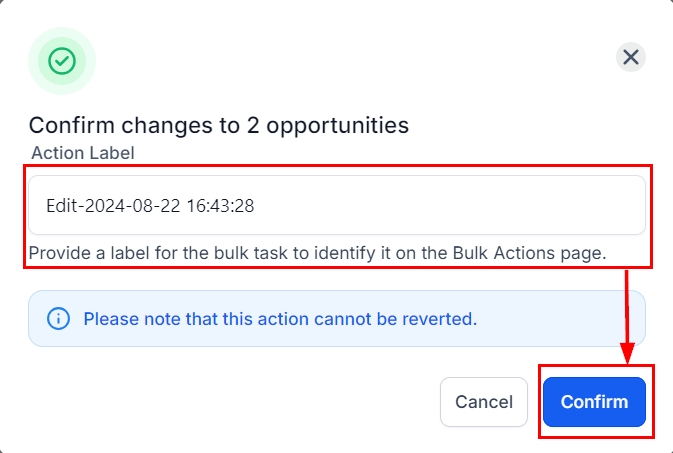Screen dimensions: 673x453
Task: Click the "Edit-2024-08-22" text in the field
Action: pyautogui.click(x=114, y=206)
